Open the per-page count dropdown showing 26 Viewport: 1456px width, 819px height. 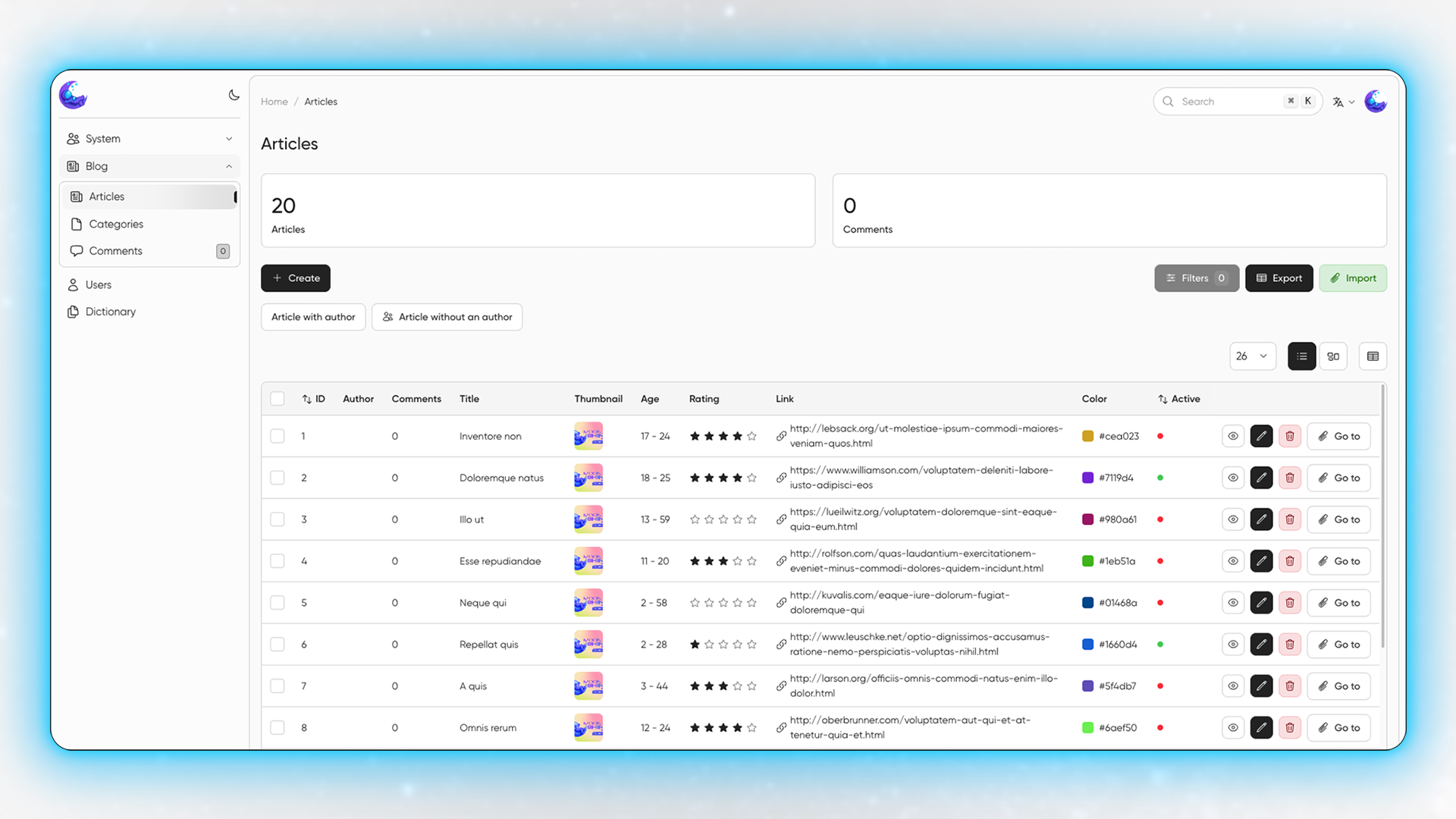[1252, 356]
